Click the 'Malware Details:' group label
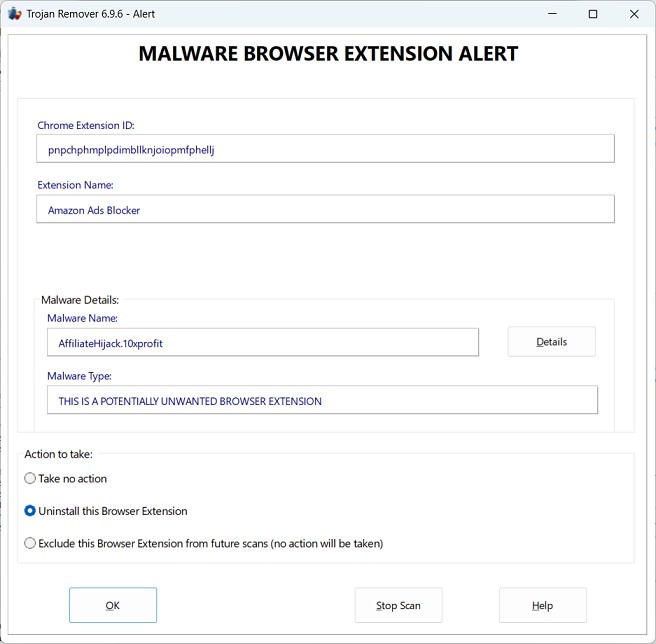The height and width of the screenshot is (644, 656). pos(80,300)
